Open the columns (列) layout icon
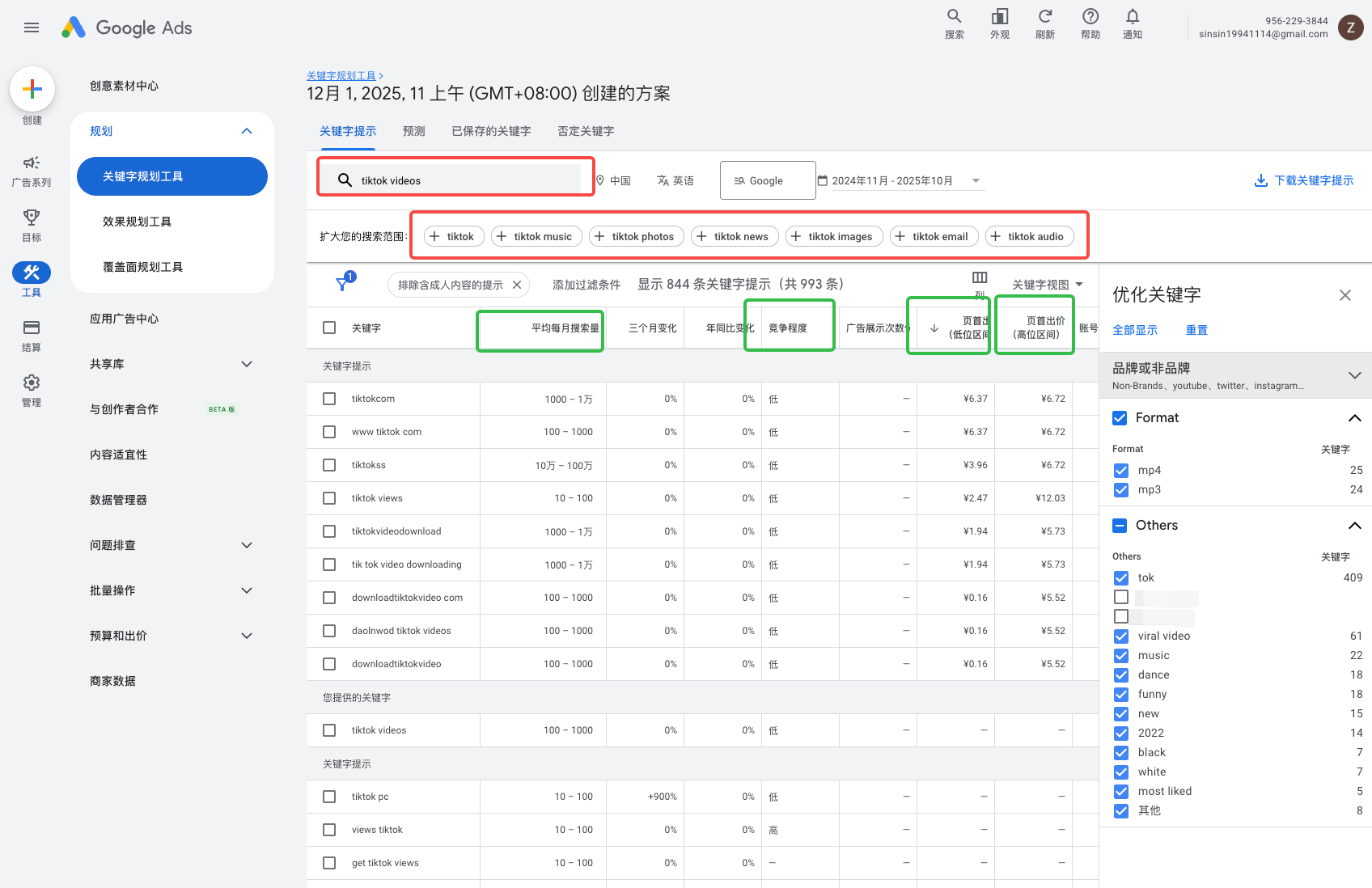 [x=980, y=277]
